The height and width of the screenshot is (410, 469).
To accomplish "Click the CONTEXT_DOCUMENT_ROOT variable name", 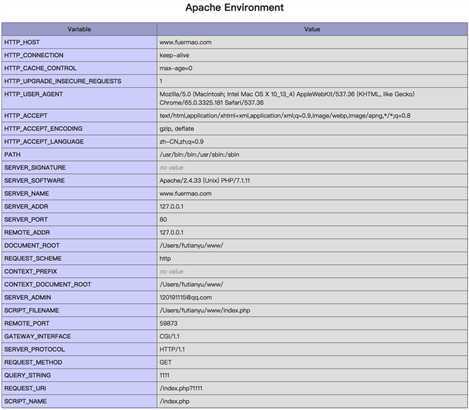I will [x=48, y=285].
